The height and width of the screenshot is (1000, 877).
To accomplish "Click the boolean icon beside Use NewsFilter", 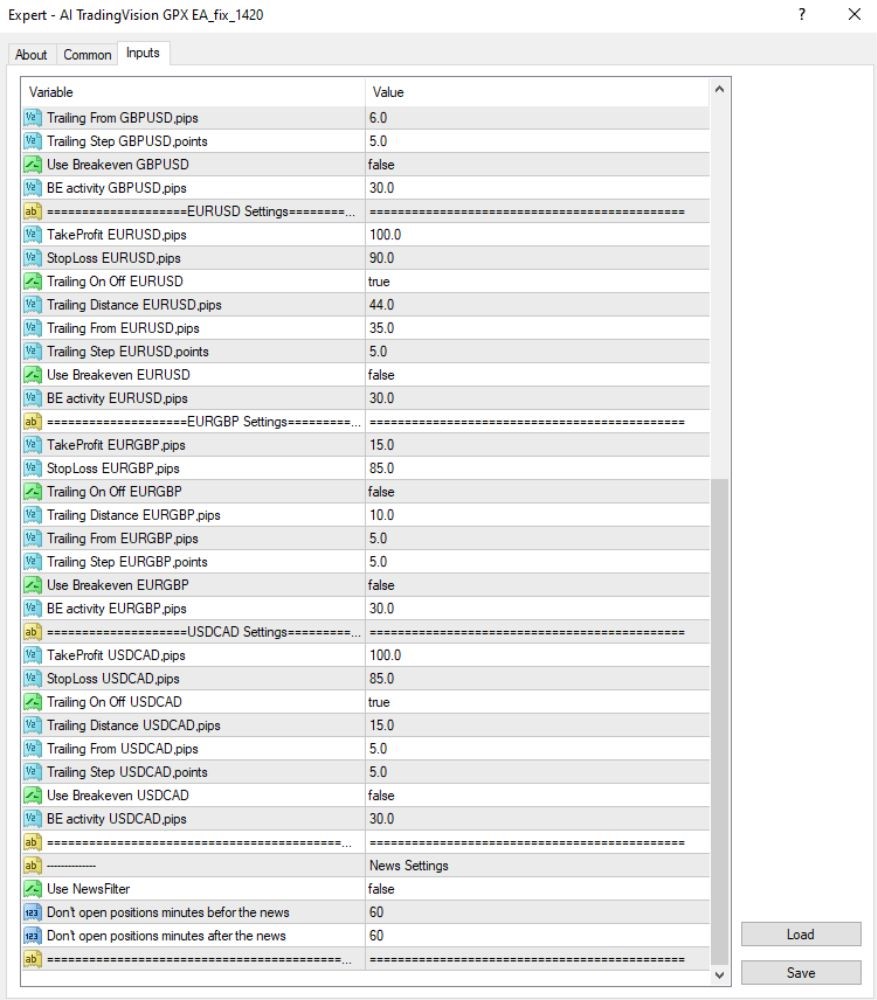I will coord(32,889).
